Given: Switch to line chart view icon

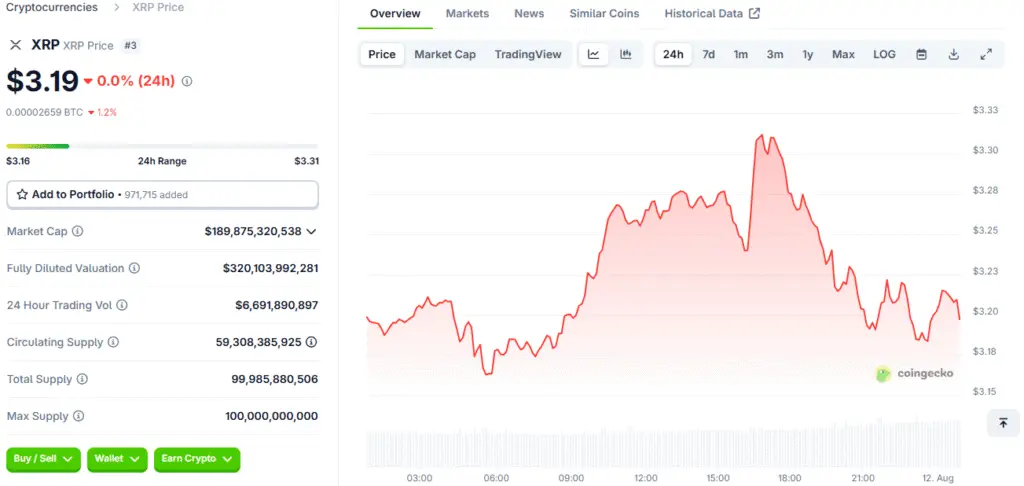Looking at the screenshot, I should 594,55.
